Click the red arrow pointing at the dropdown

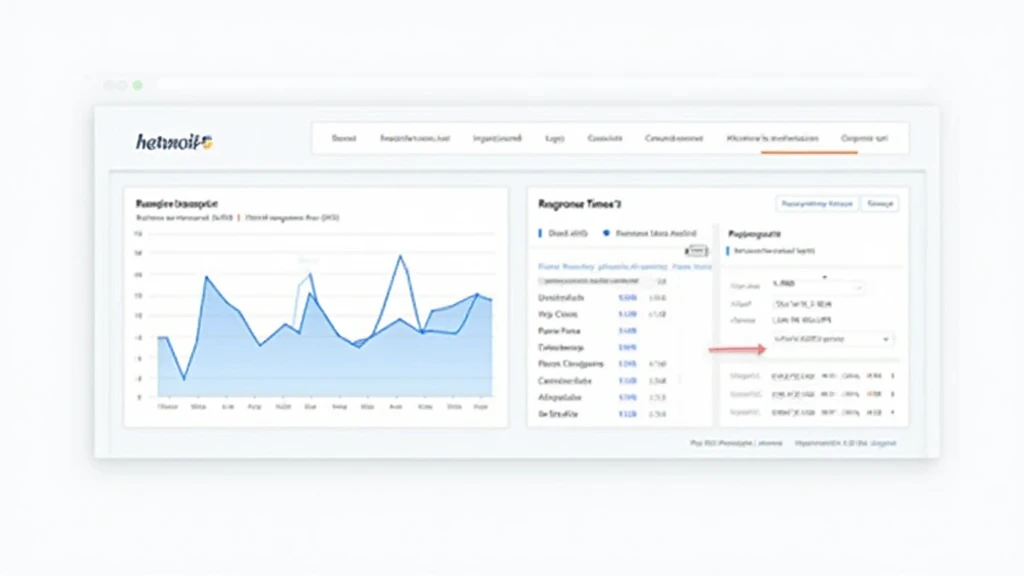tap(735, 350)
